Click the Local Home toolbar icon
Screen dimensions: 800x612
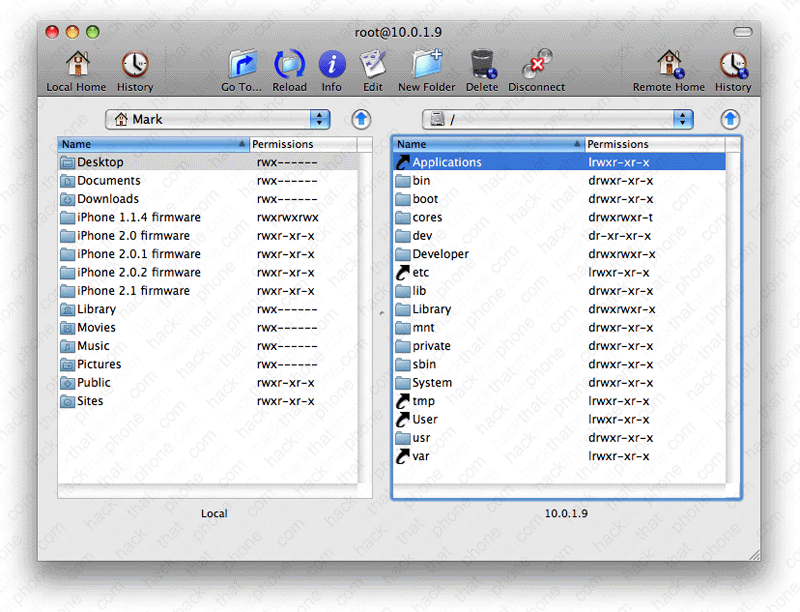pyautogui.click(x=76, y=66)
